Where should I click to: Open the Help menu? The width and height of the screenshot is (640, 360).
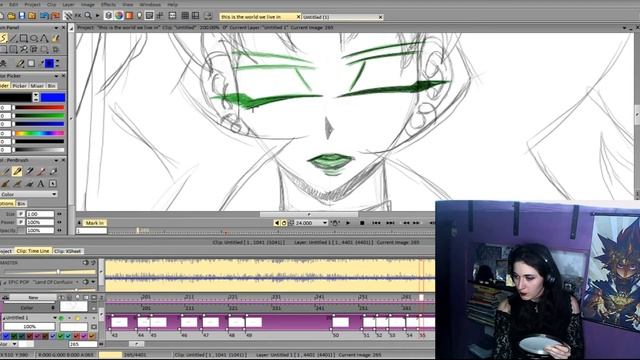click(172, 4)
